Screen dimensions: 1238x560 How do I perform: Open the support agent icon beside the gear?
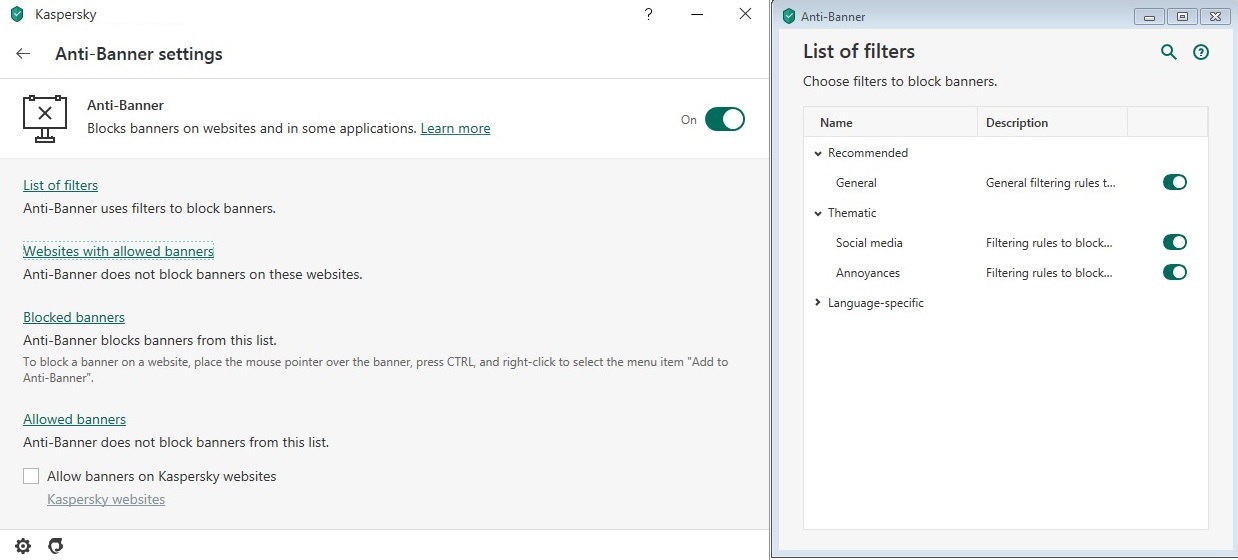point(56,546)
